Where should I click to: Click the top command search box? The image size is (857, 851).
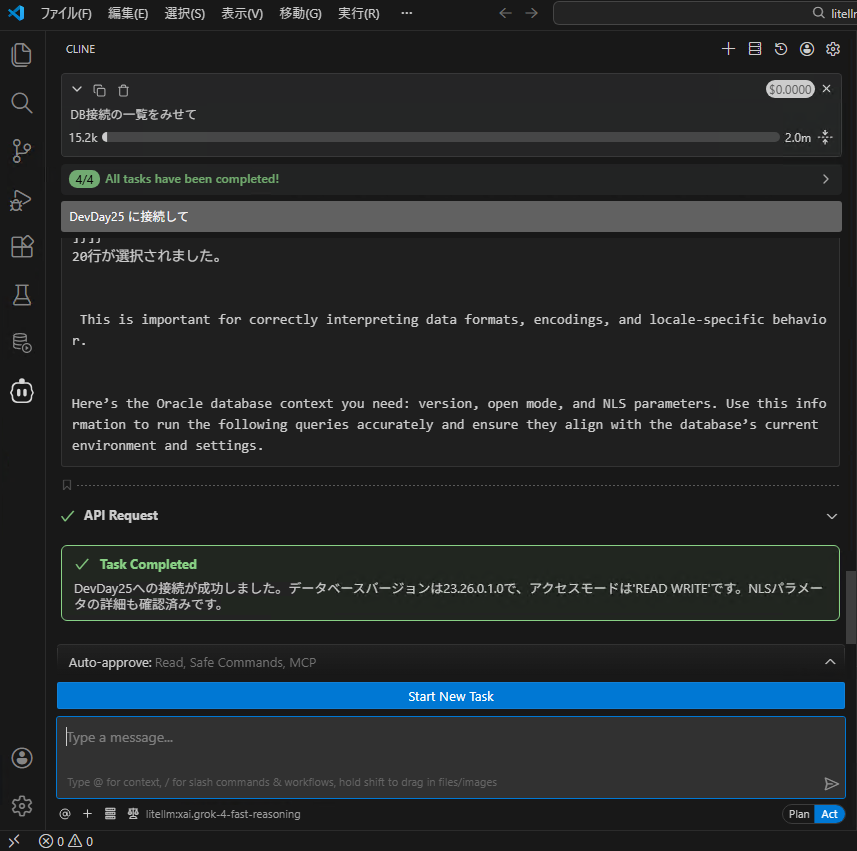(705, 13)
